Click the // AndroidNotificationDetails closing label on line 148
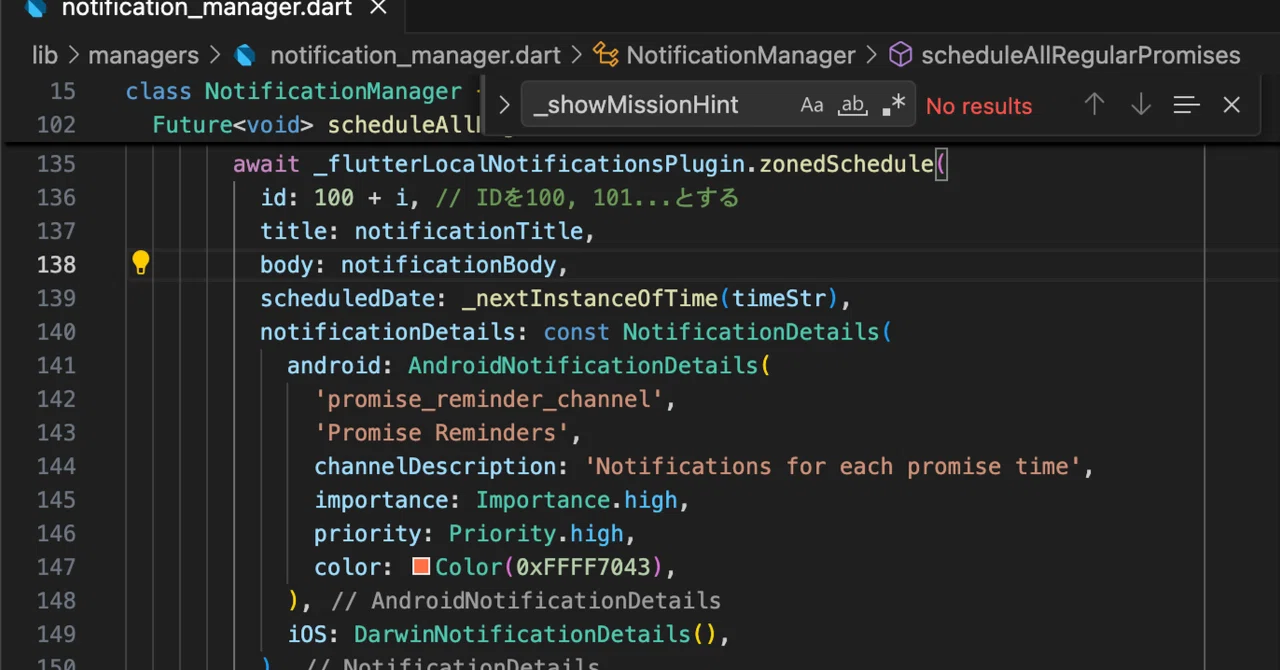This screenshot has height=670, width=1280. point(526,600)
